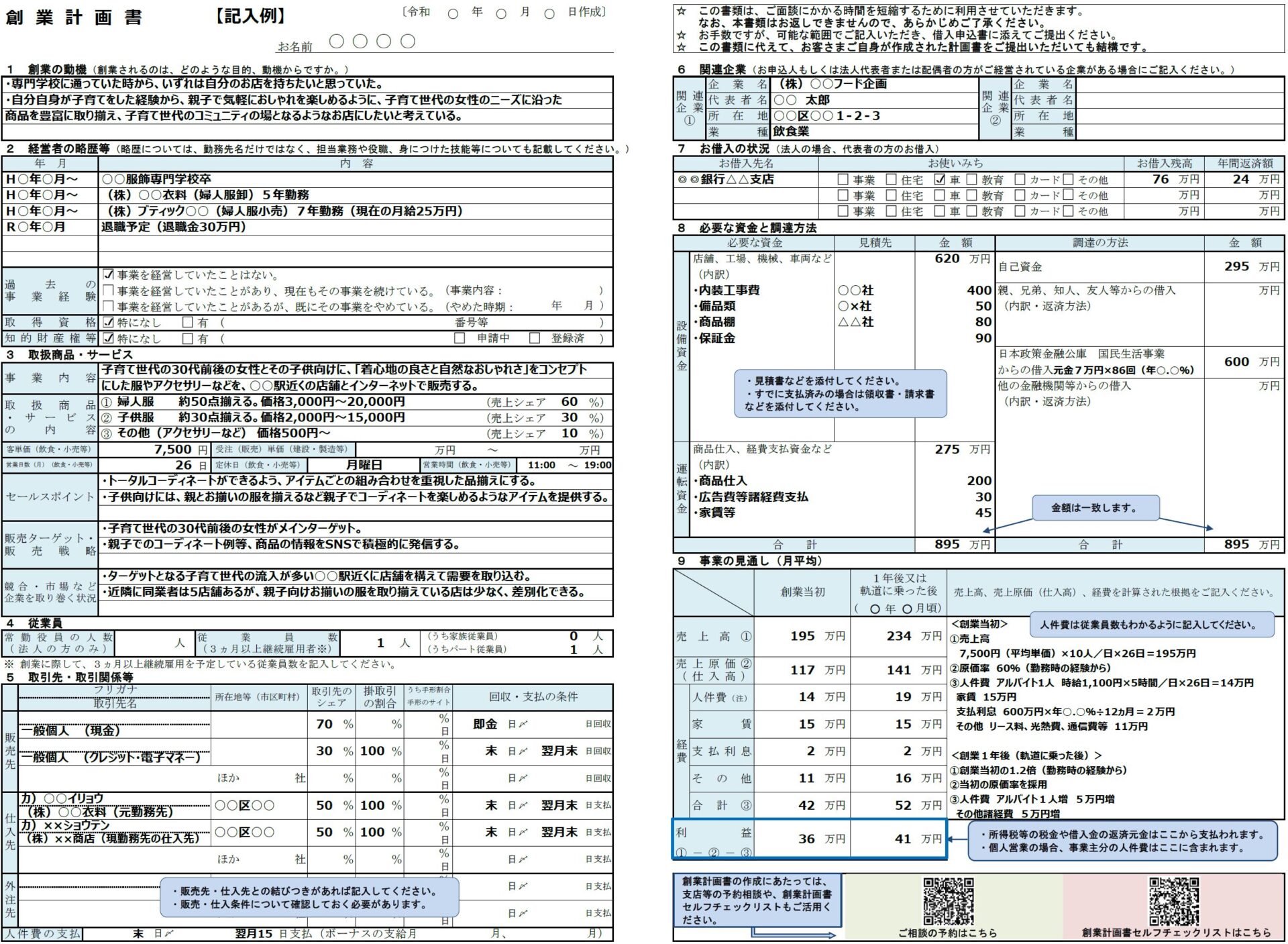Check '事業' in the ◎◎銀行△△支店 row

tap(843, 180)
